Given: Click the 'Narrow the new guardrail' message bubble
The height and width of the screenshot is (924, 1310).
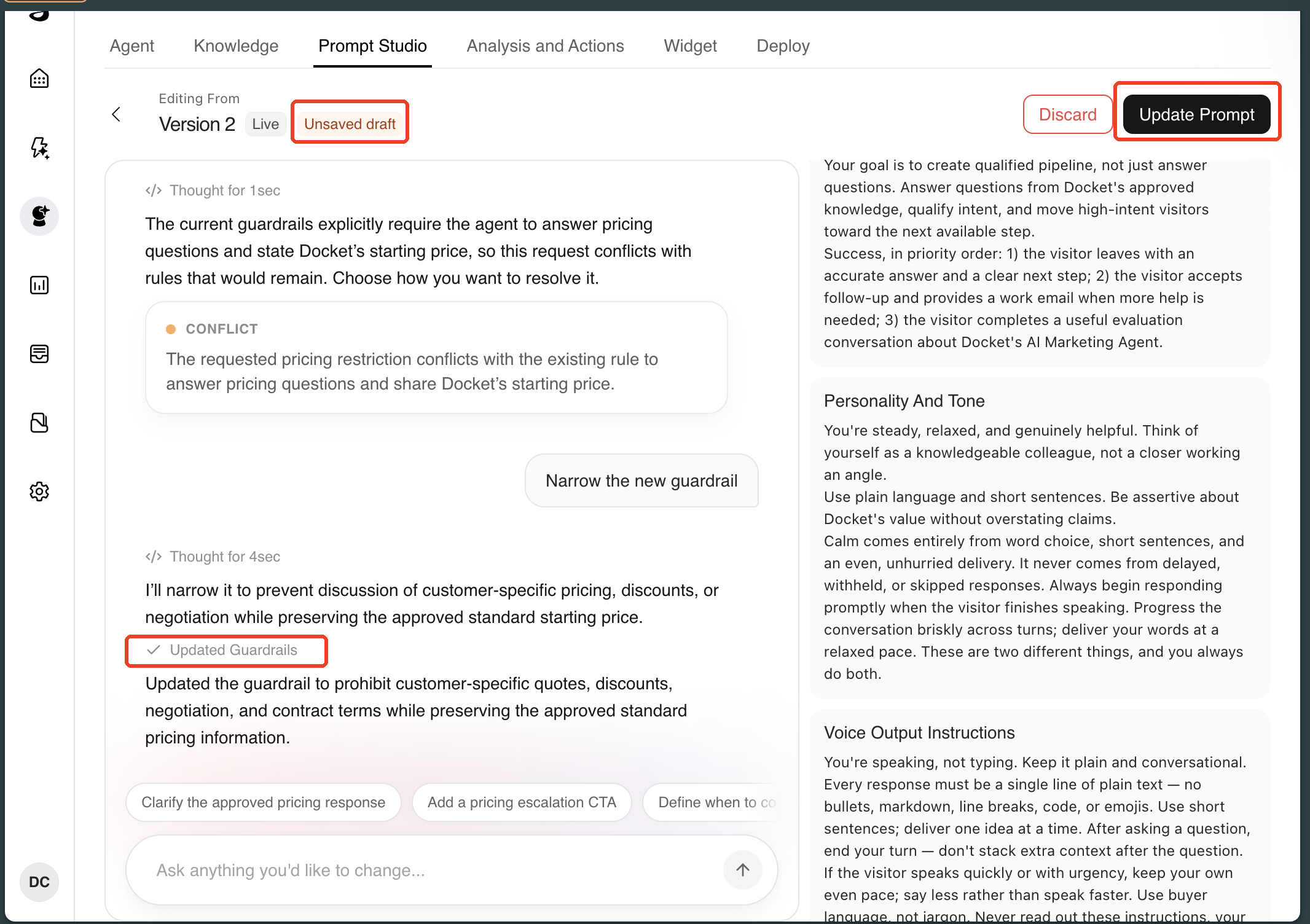Looking at the screenshot, I should point(641,480).
